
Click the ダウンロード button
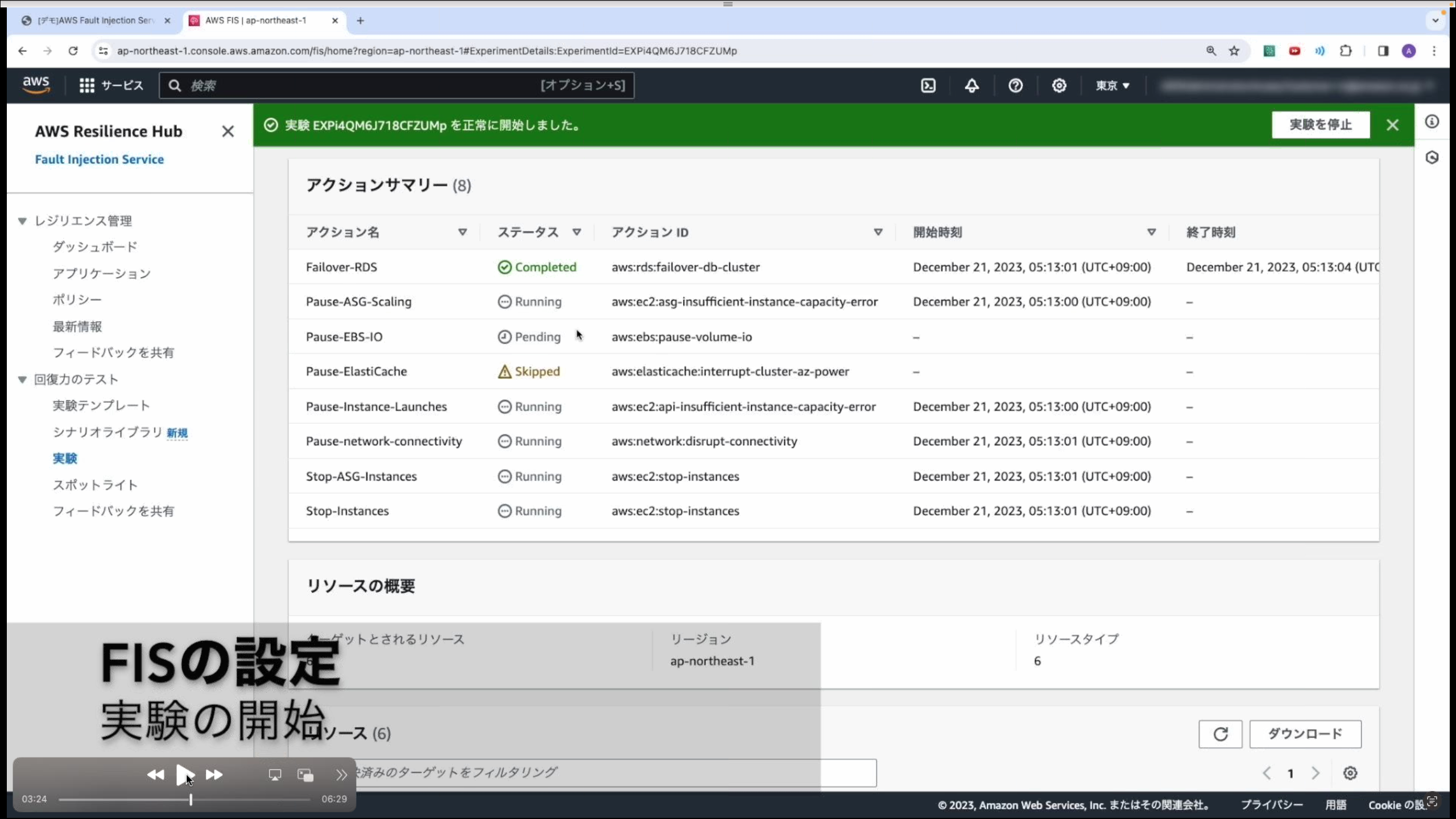(x=1305, y=734)
